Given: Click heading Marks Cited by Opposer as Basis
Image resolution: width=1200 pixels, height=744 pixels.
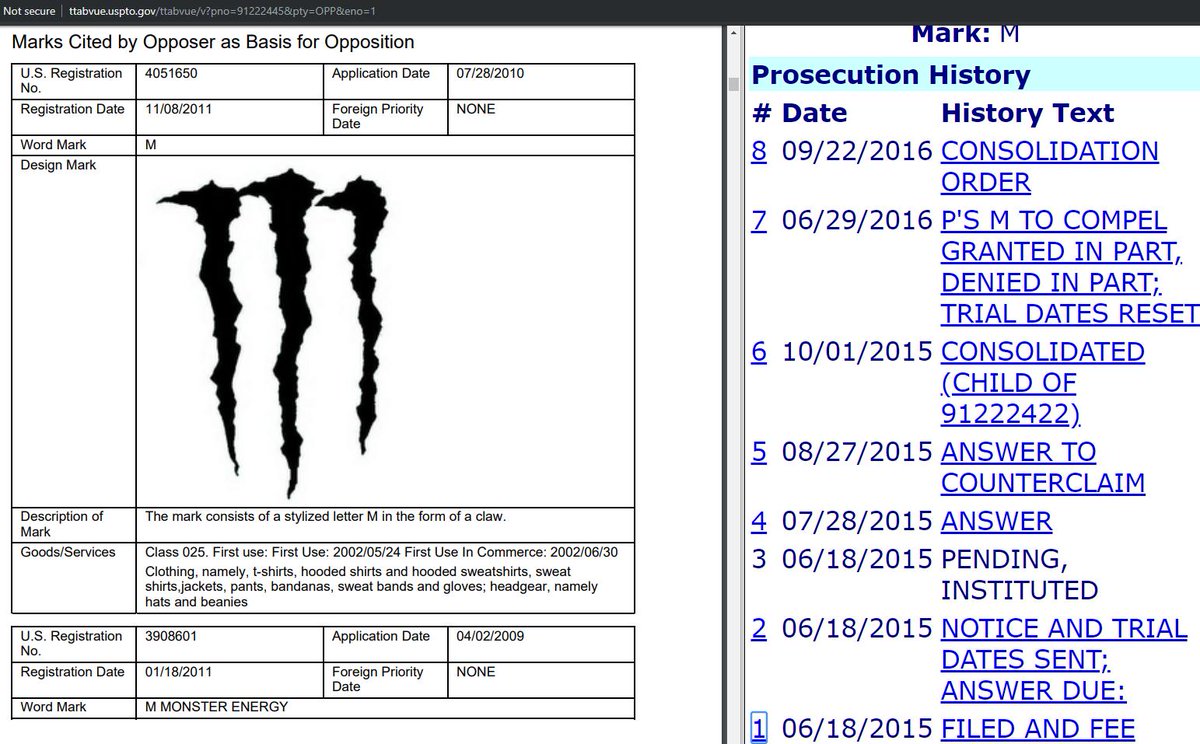Looking at the screenshot, I should [213, 42].
